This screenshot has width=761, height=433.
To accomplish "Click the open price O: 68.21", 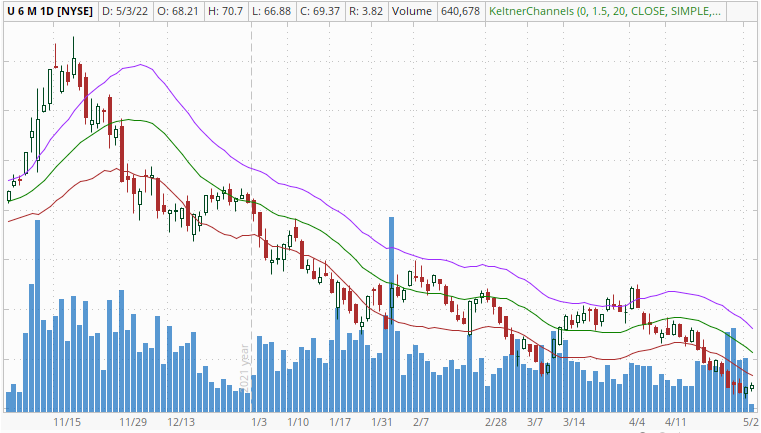I will (178, 11).
